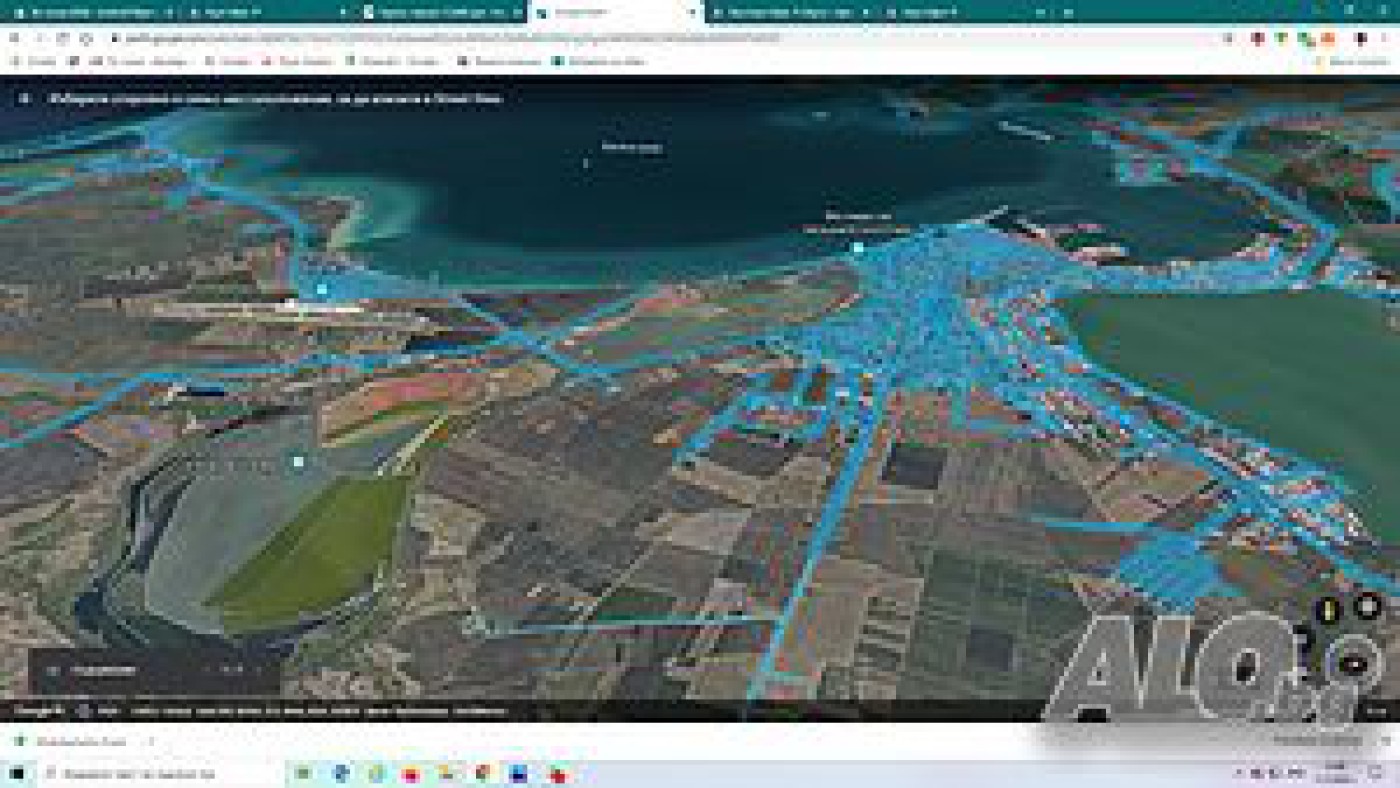Click the Windows taskbar search box
This screenshot has height=788, width=1400.
click(140, 774)
